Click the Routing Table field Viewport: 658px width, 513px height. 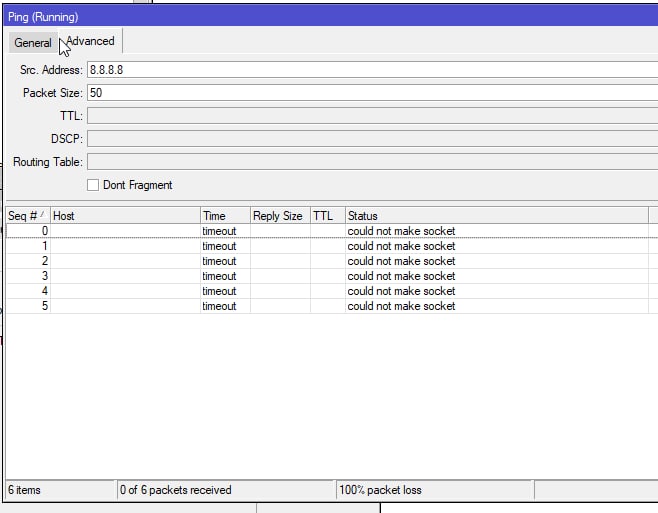tap(373, 162)
